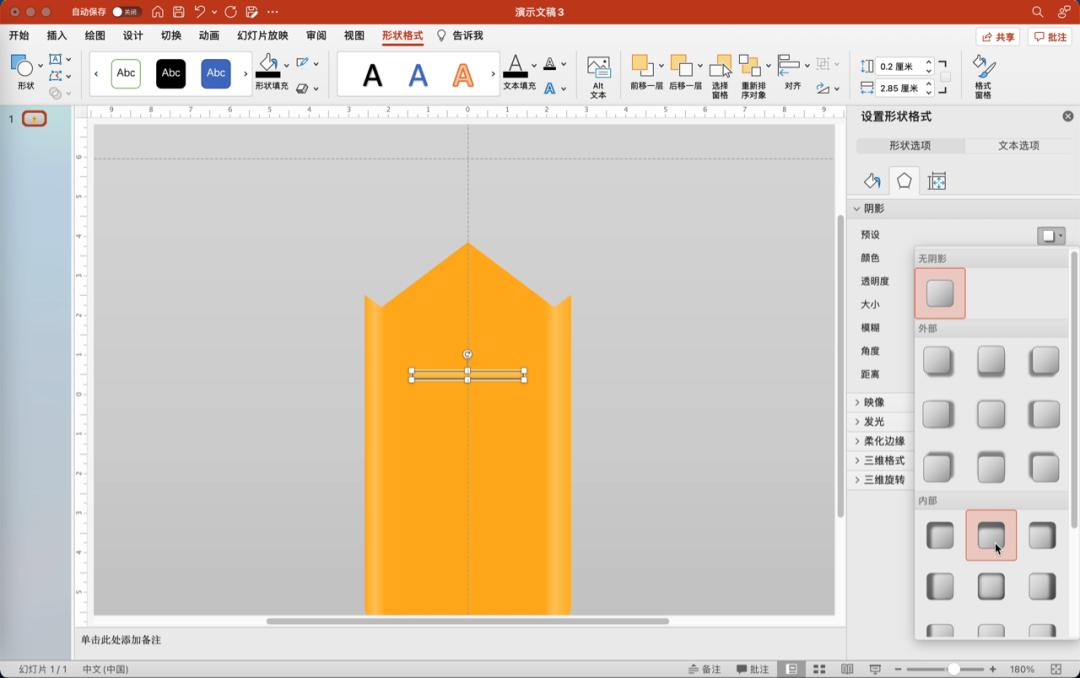Click the zoom slider in status bar
1080x678 pixels.
953,669
